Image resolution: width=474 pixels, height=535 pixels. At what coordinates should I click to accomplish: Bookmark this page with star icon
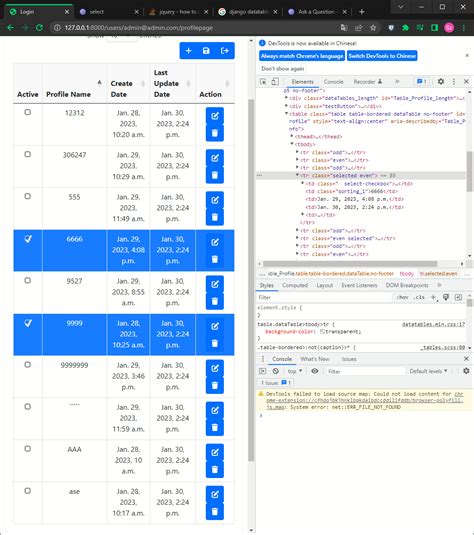(373, 28)
